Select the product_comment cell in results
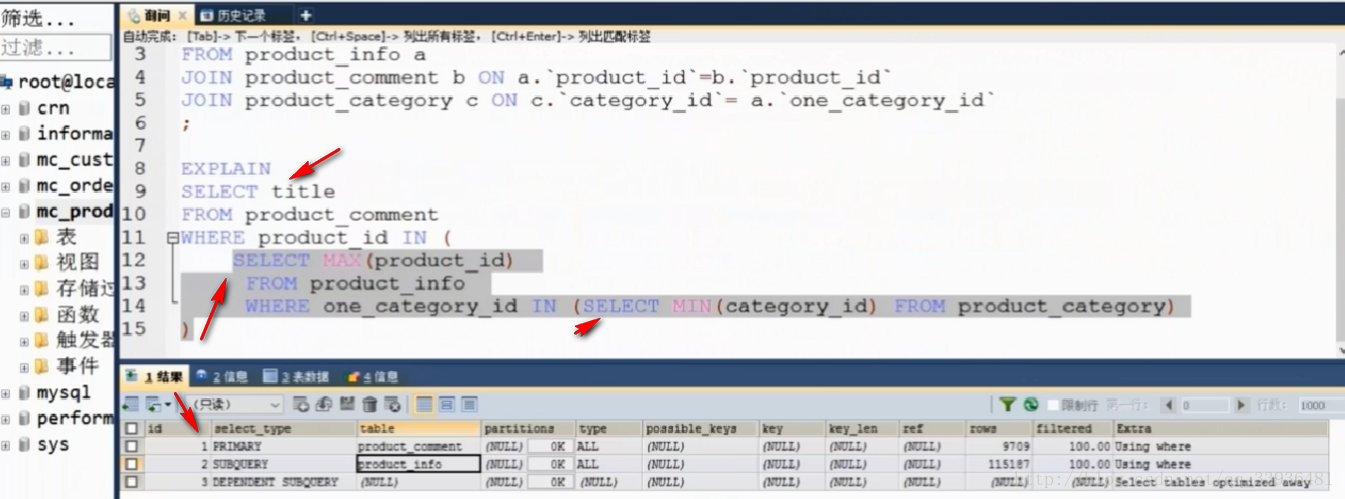The width and height of the screenshot is (1345, 499). (419, 446)
